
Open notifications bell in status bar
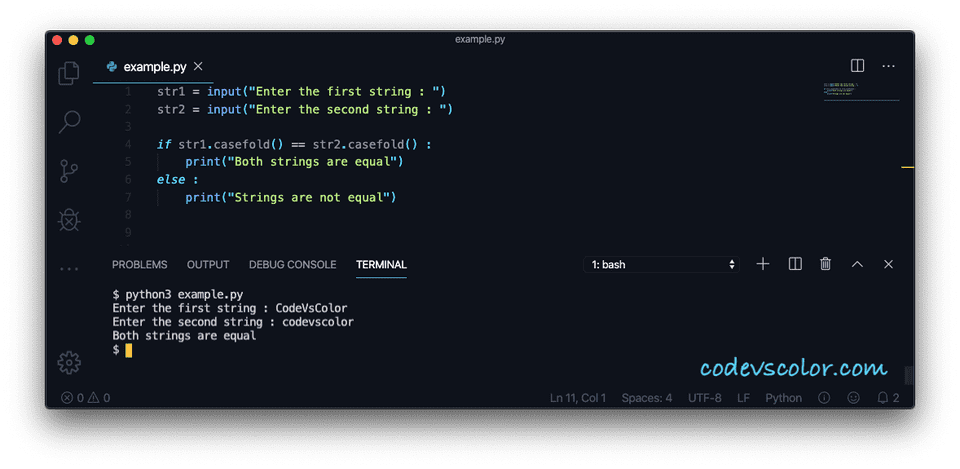click(888, 398)
